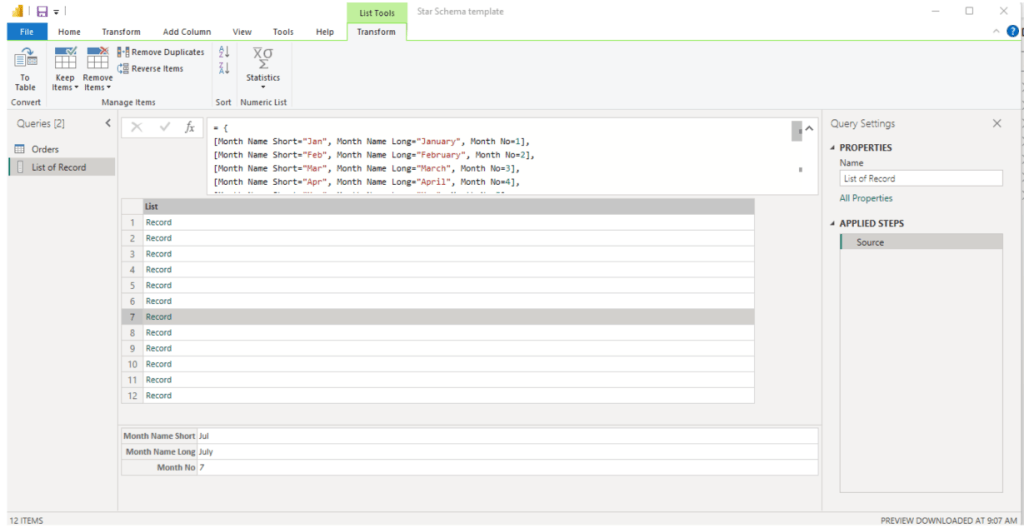The height and width of the screenshot is (528, 1024).
Task: Click the fx formula button
Action: 189,127
